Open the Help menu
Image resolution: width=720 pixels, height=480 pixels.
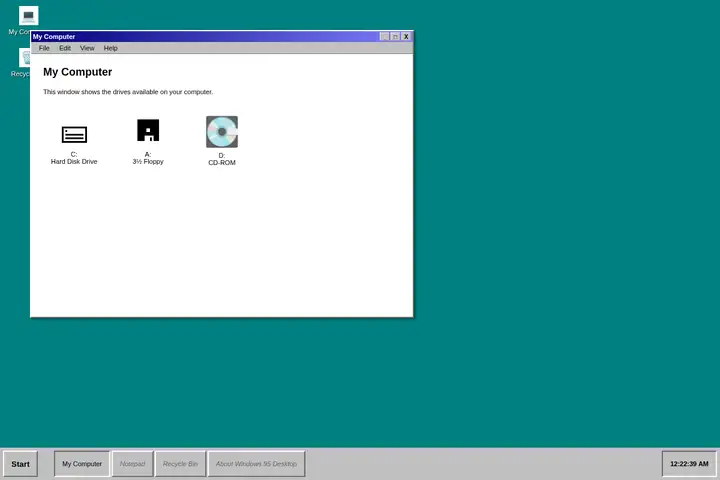[x=111, y=48]
